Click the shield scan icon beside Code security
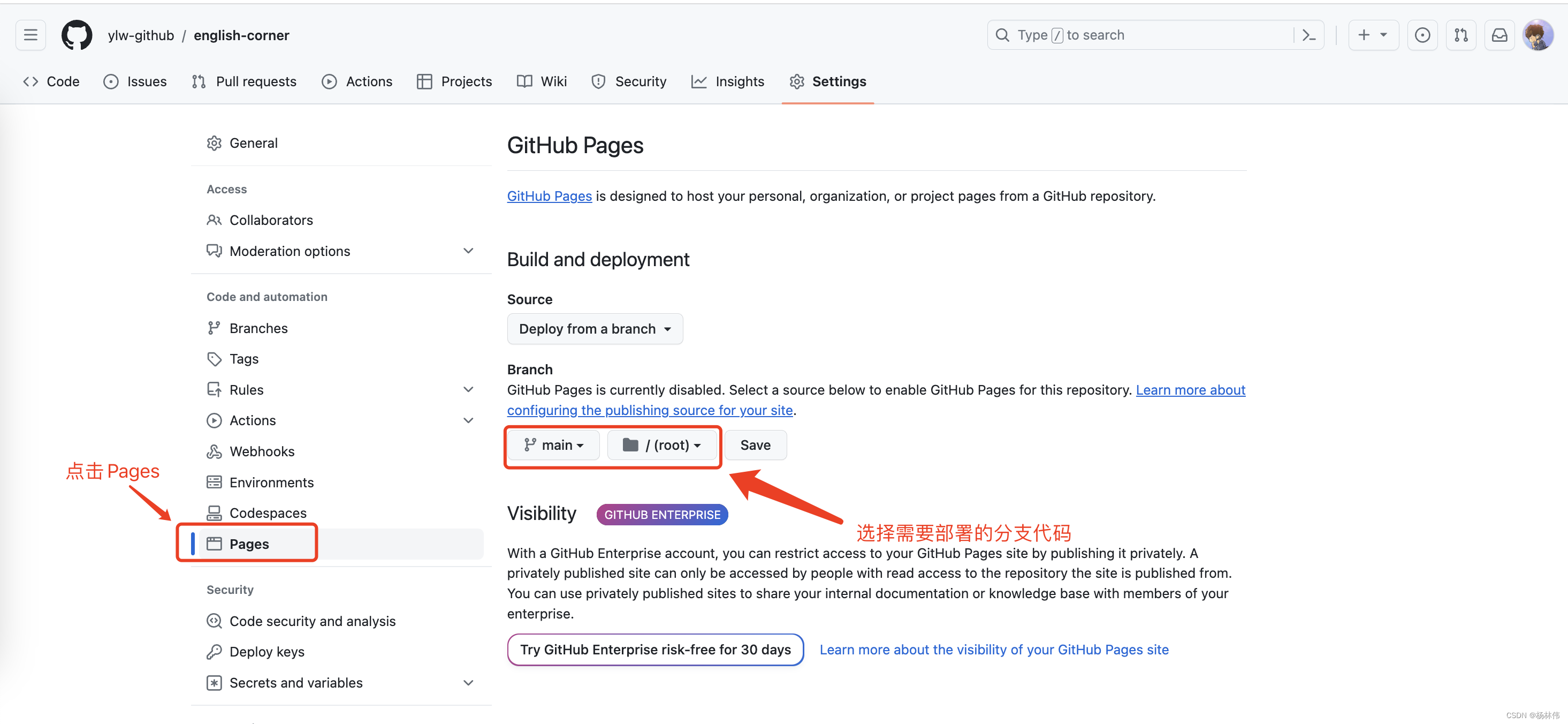Viewport: 1568px width, 724px height. 214,621
